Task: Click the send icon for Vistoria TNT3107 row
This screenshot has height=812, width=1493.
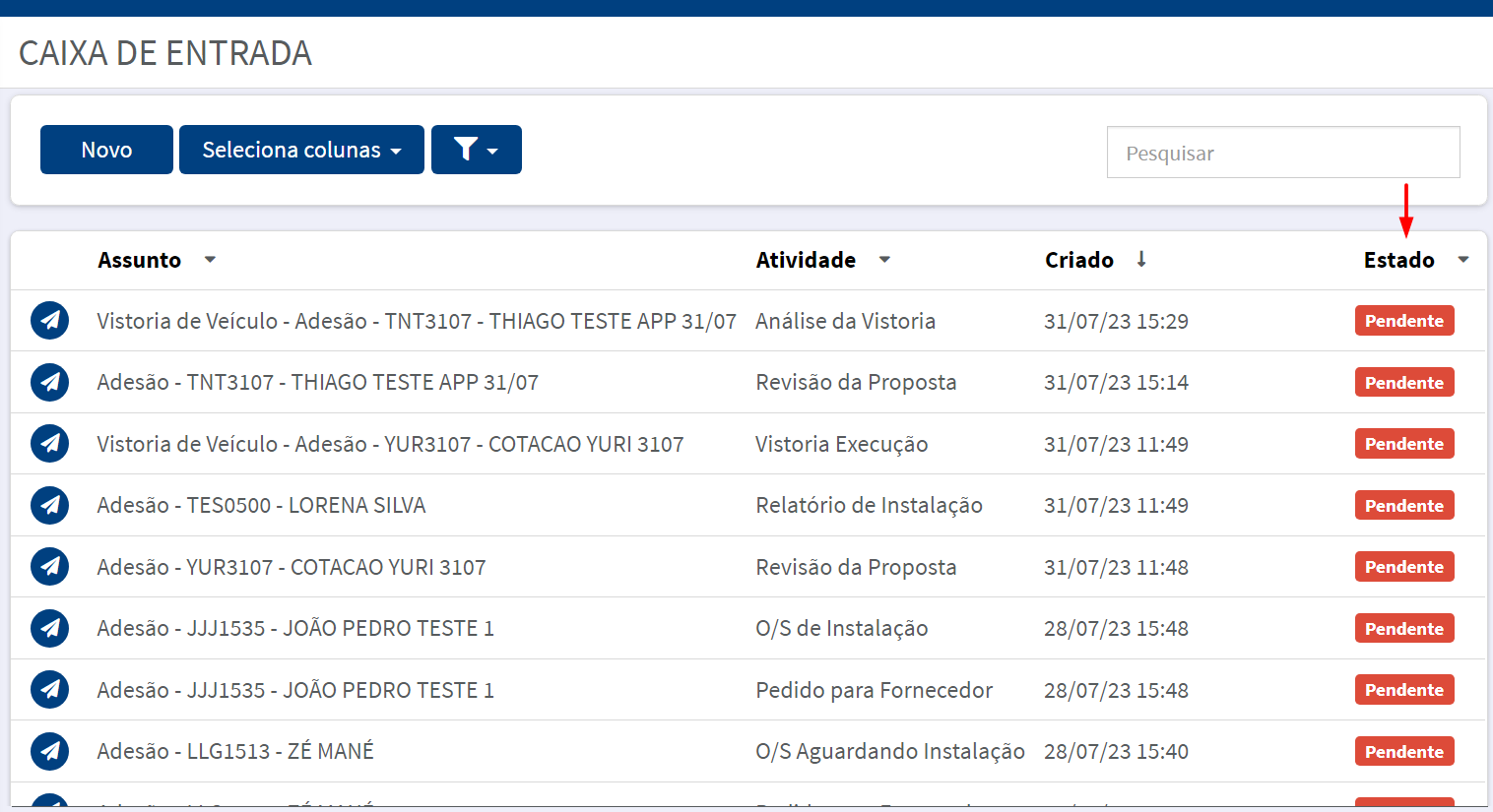Action: coord(50,321)
